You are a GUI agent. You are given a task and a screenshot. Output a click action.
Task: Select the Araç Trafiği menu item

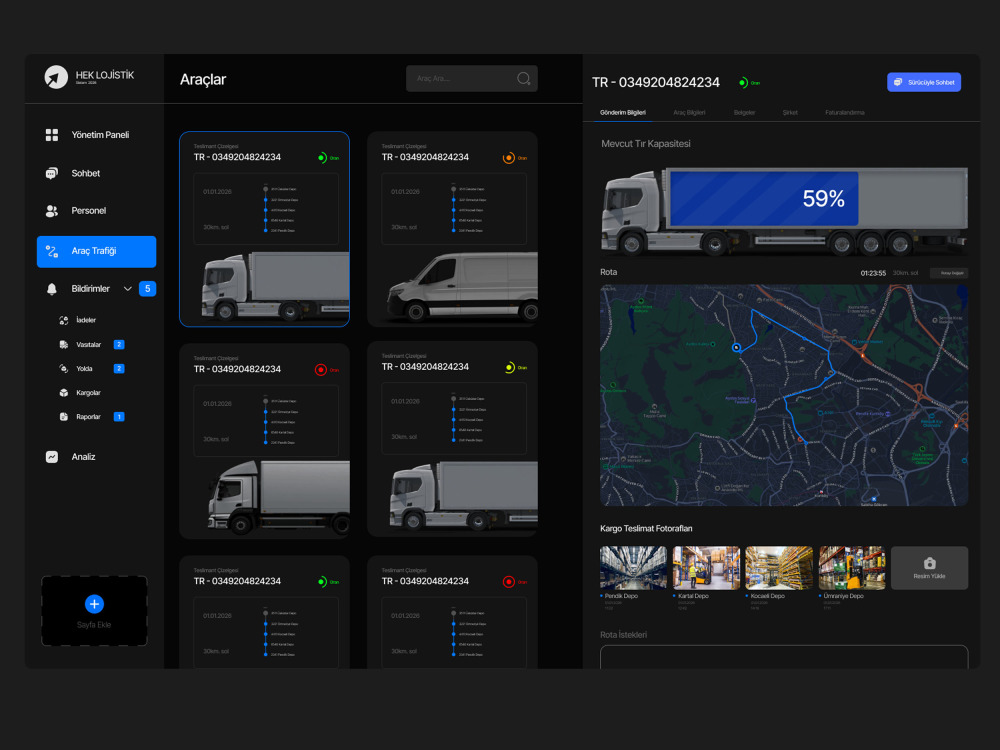coord(96,251)
